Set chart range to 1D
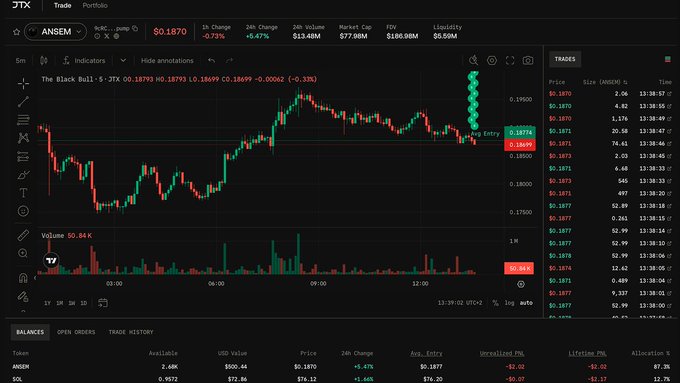 84,303
